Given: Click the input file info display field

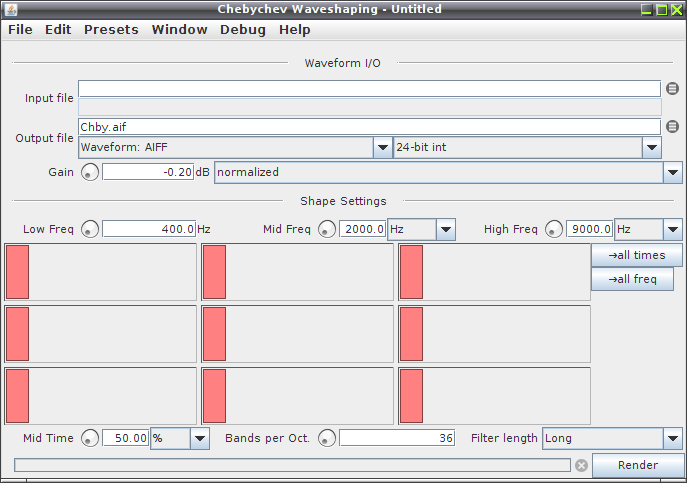Looking at the screenshot, I should click(370, 107).
